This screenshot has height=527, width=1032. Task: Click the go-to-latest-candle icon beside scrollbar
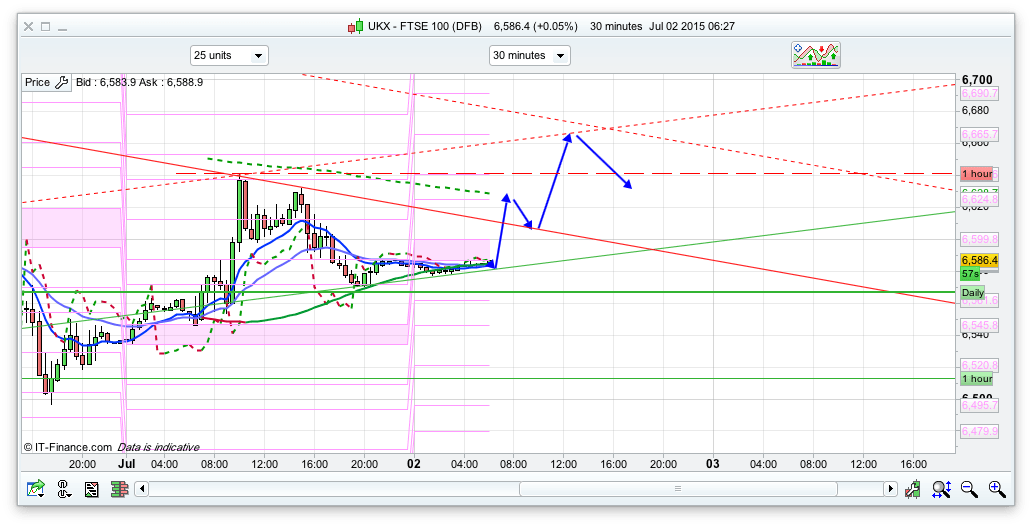click(913, 489)
